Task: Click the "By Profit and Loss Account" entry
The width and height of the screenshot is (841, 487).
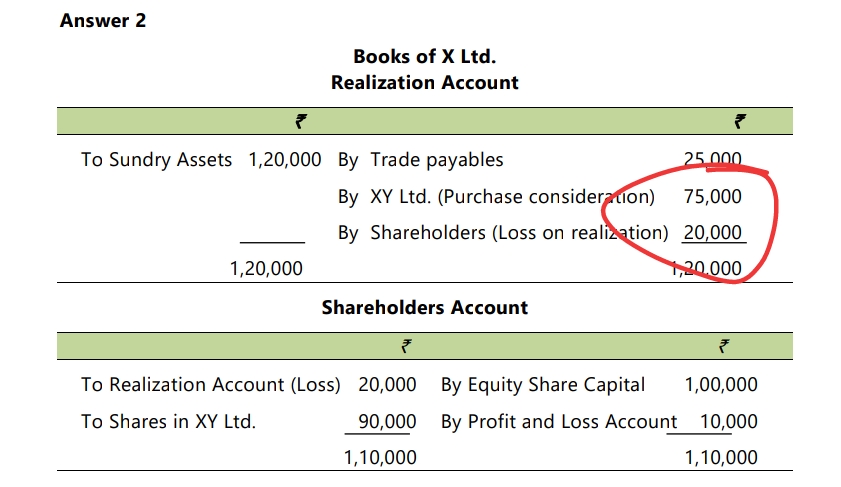Action: (559, 421)
